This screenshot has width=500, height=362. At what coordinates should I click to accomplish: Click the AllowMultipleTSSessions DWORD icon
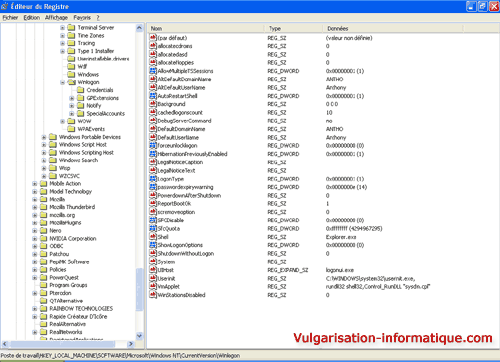click(x=153, y=71)
